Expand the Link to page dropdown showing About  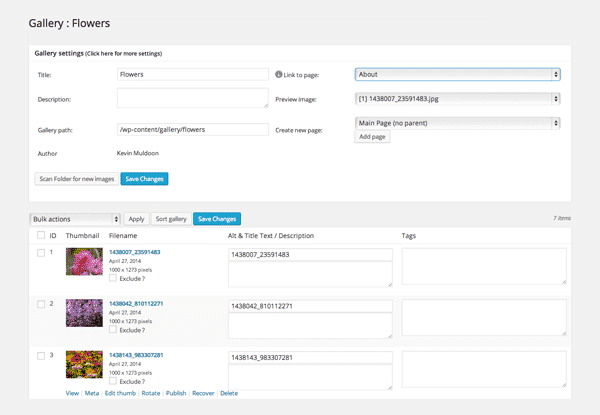[x=458, y=75]
